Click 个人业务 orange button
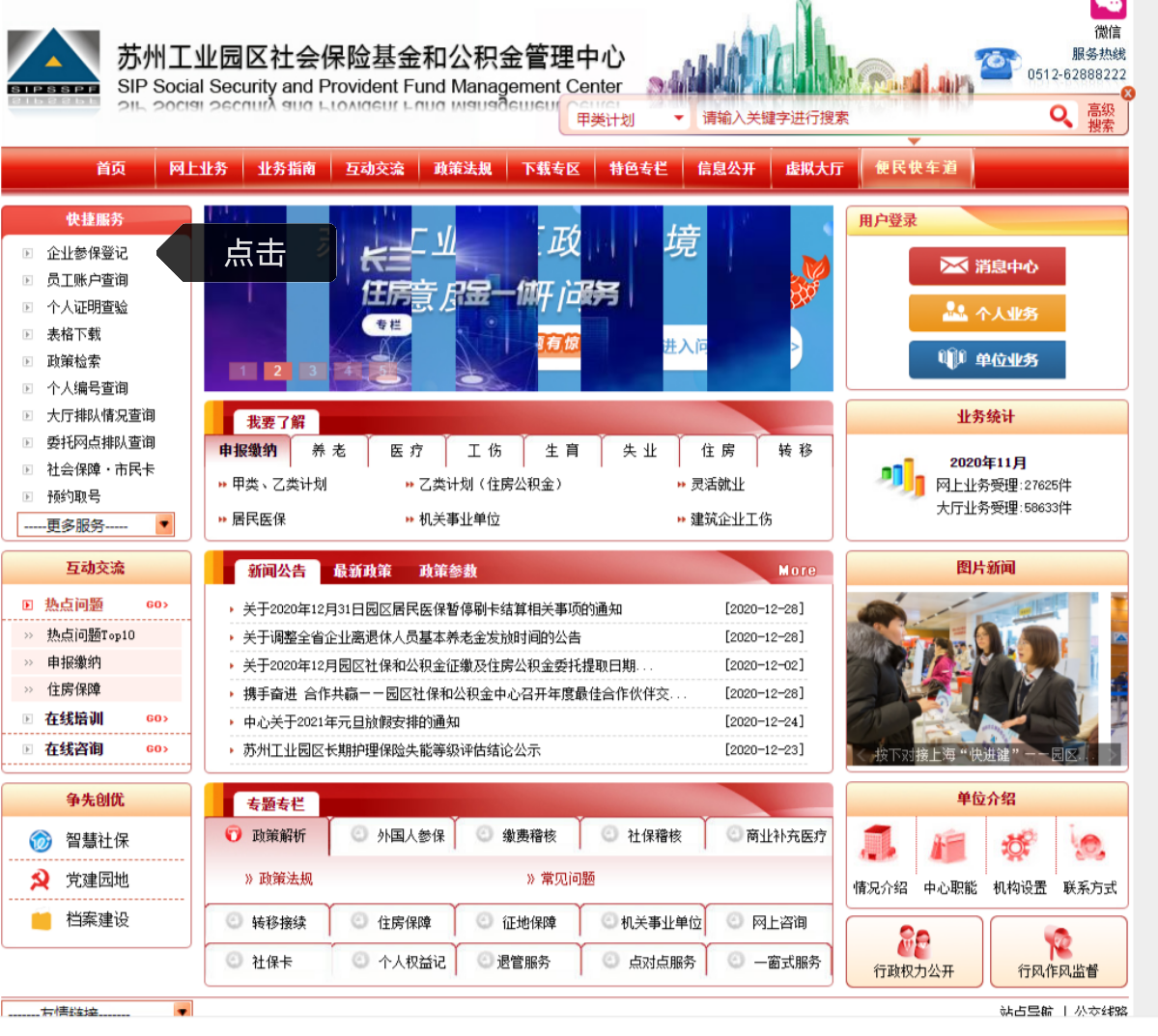Viewport: 1158px width, 1036px height. (987, 313)
